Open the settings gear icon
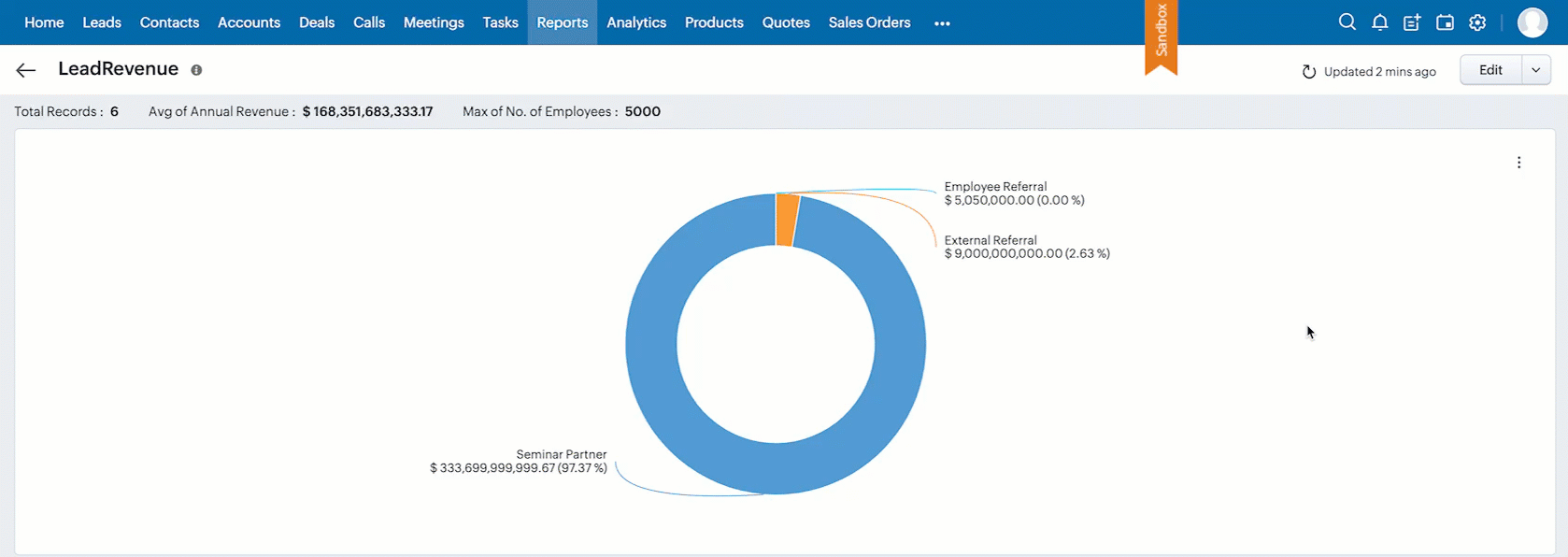 pos(1477,22)
